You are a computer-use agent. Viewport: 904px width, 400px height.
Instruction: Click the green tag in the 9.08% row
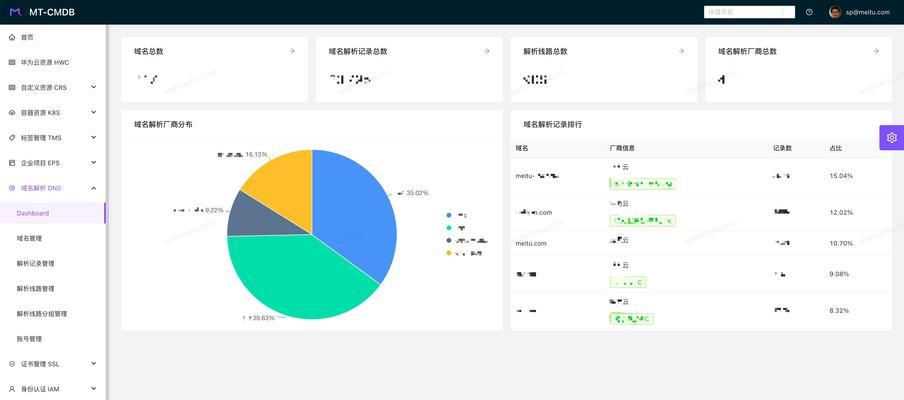pos(628,282)
